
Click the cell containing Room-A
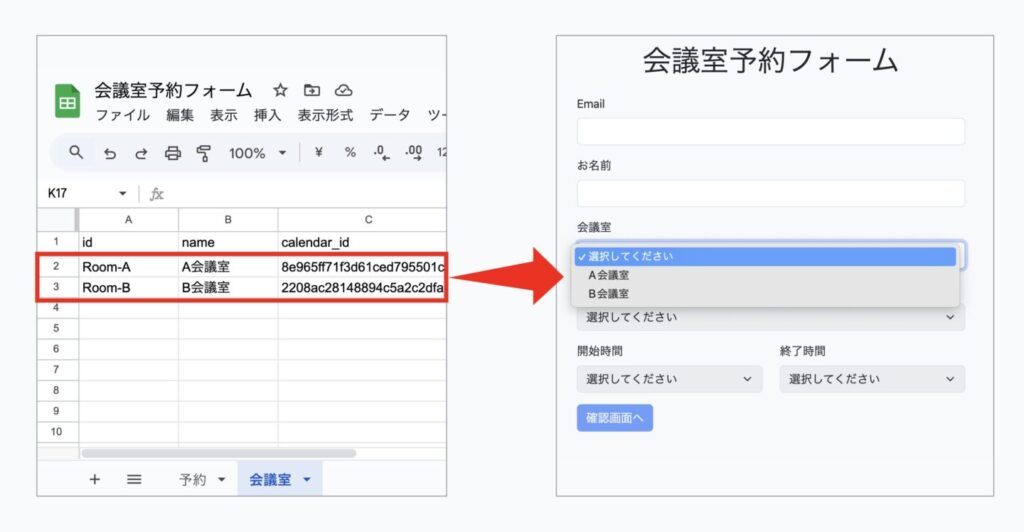coord(129,266)
